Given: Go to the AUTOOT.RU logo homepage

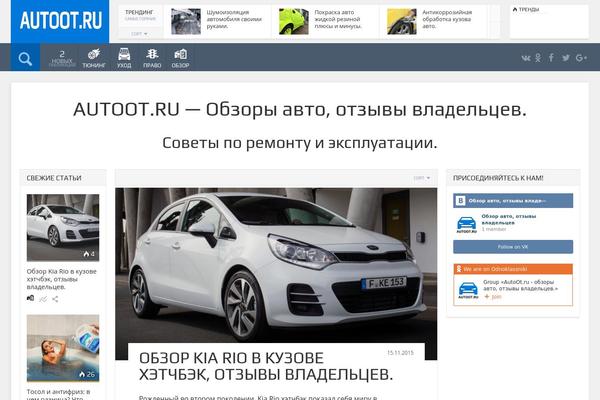Looking at the screenshot, I should [60, 21].
